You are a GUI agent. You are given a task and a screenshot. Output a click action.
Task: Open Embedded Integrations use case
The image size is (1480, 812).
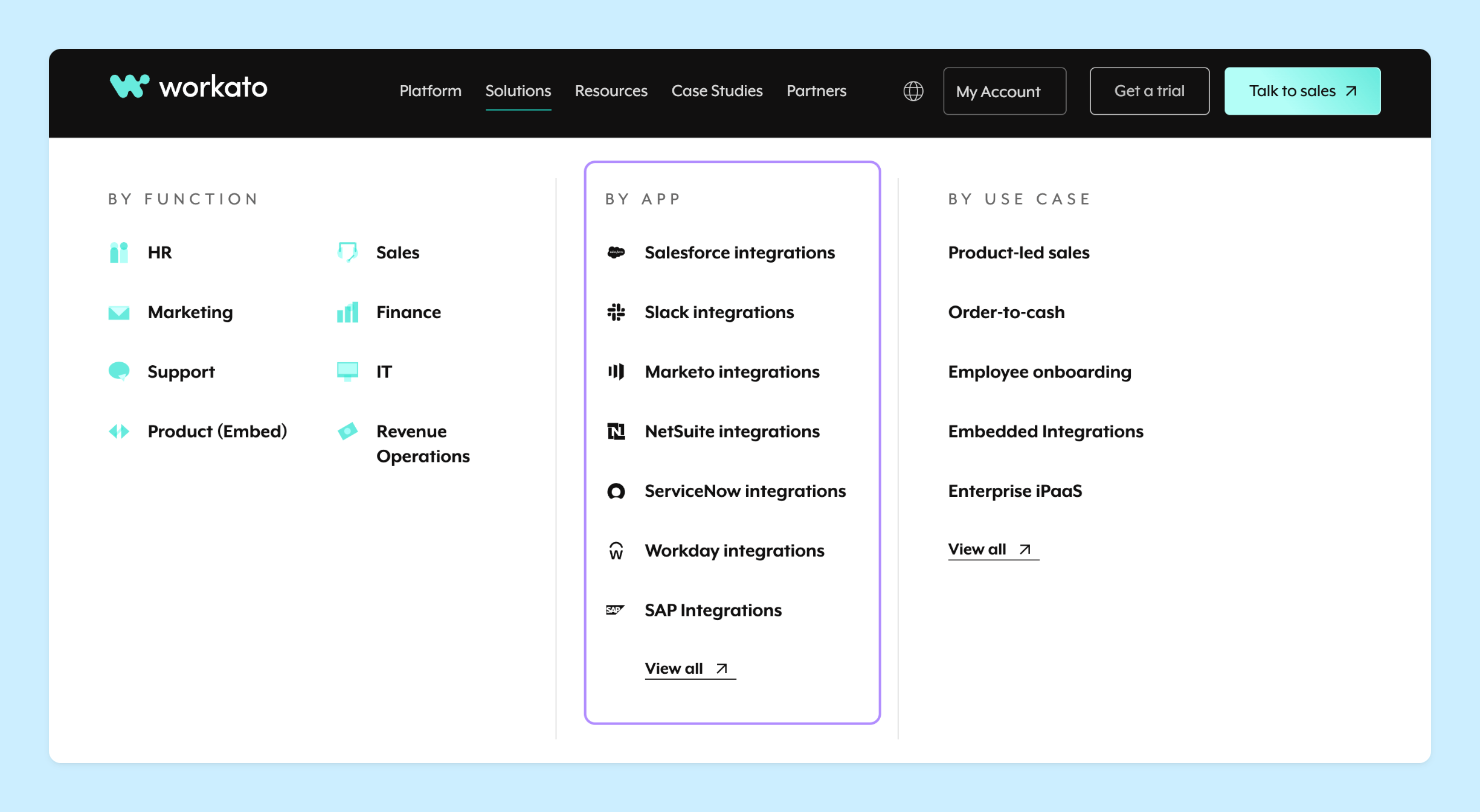tap(1045, 431)
